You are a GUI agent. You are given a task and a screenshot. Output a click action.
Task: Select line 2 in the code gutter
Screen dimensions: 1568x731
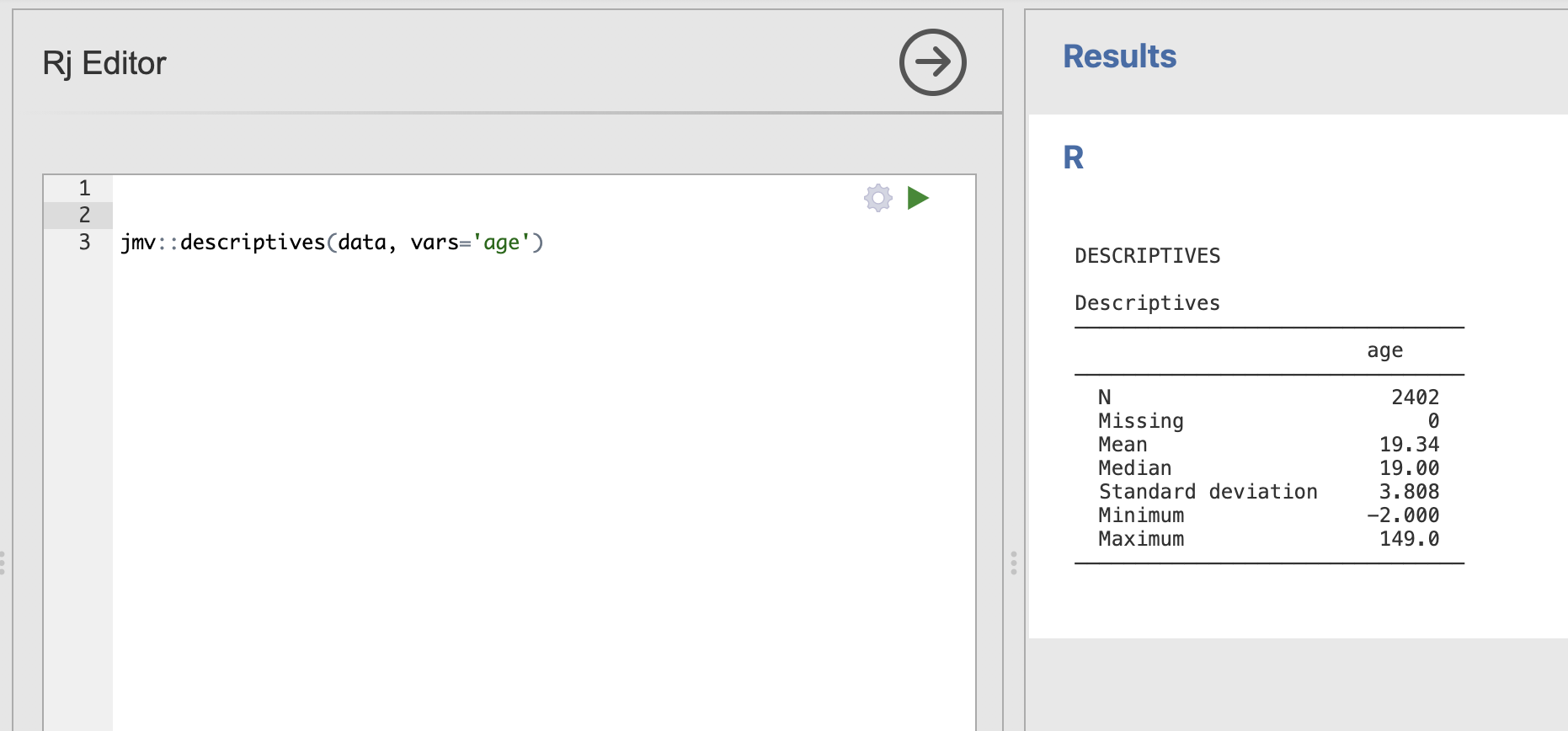78,216
